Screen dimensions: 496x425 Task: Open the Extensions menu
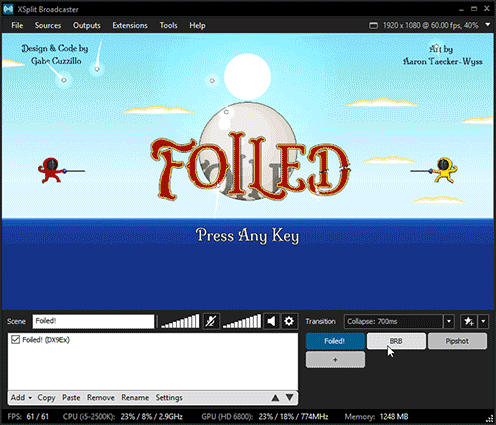pos(130,25)
